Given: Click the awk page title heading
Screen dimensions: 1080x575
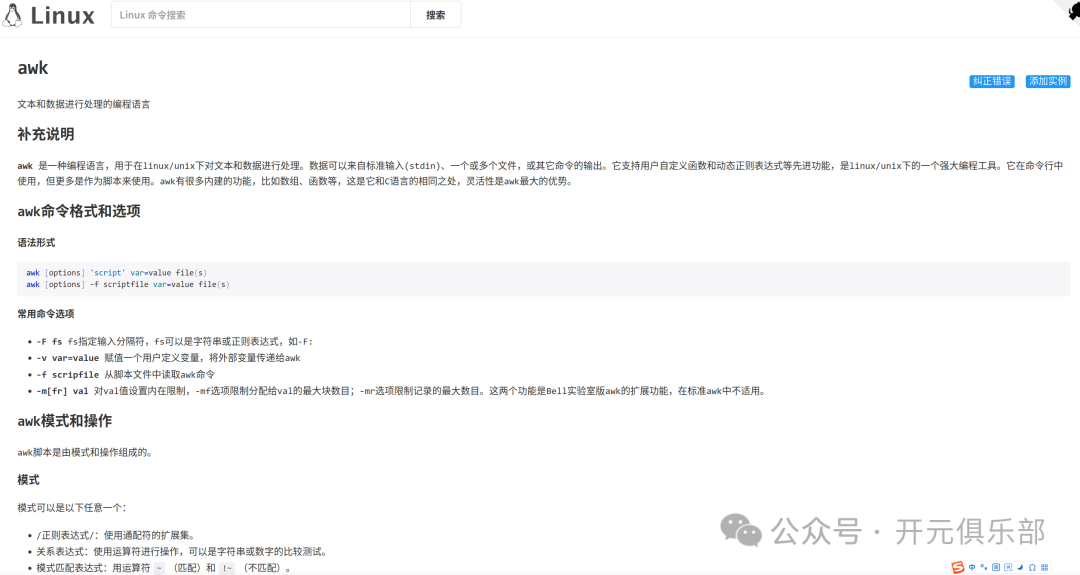Looking at the screenshot, I should pyautogui.click(x=32, y=67).
